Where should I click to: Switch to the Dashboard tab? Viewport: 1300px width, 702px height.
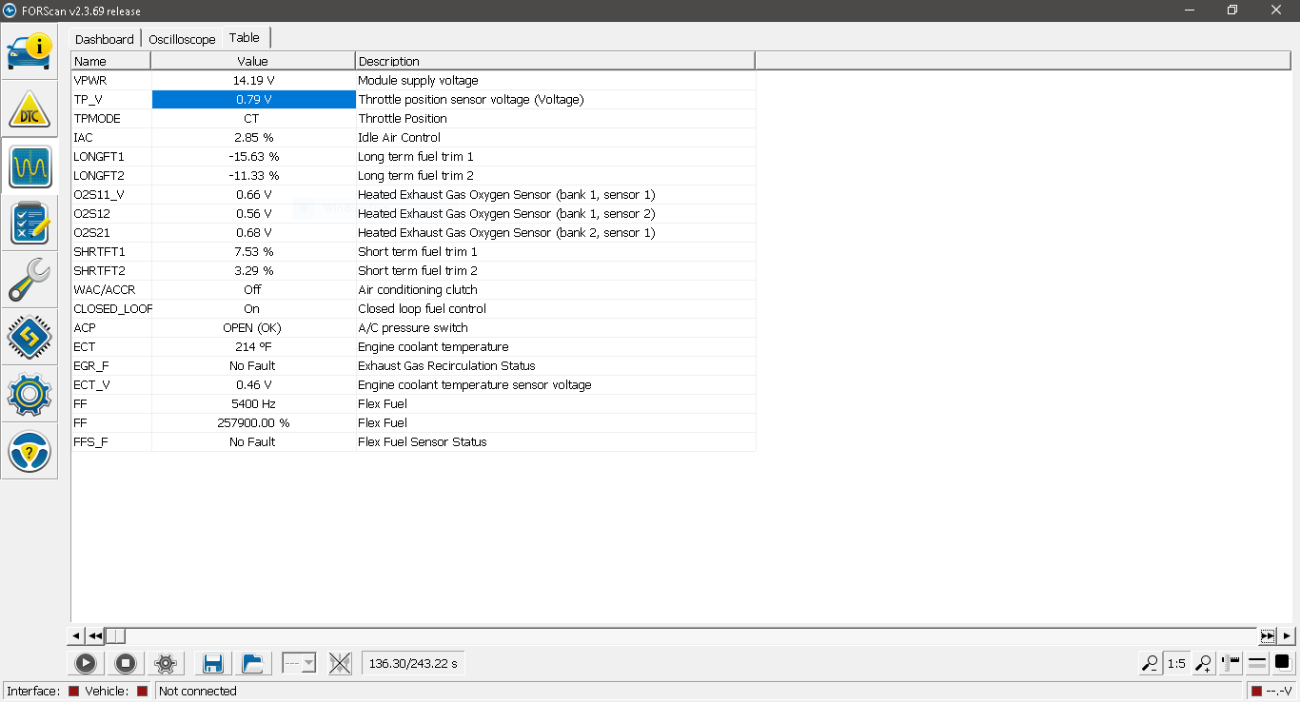point(104,39)
